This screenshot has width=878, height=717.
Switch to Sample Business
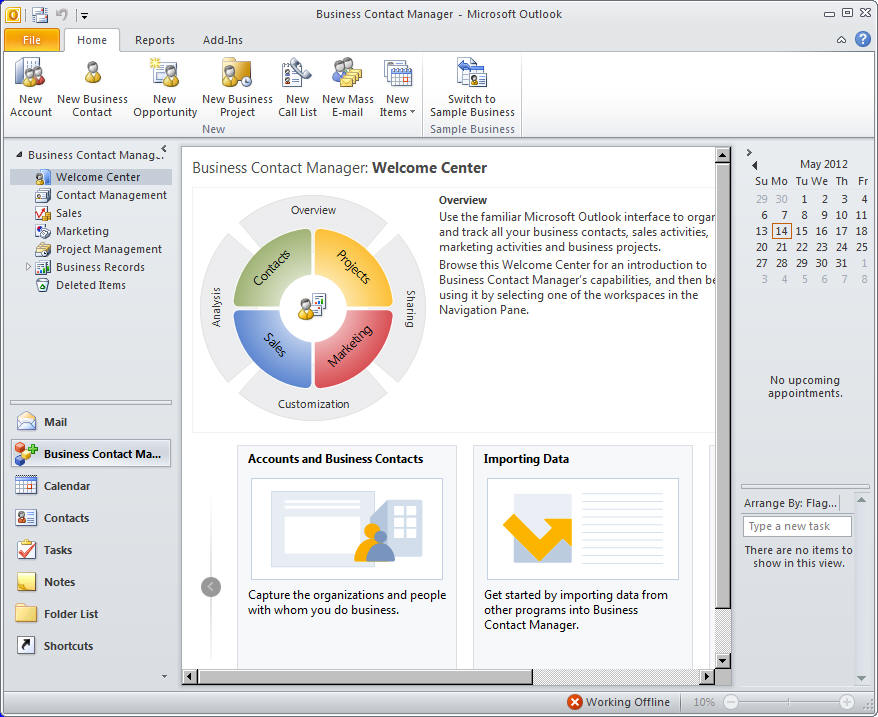472,87
